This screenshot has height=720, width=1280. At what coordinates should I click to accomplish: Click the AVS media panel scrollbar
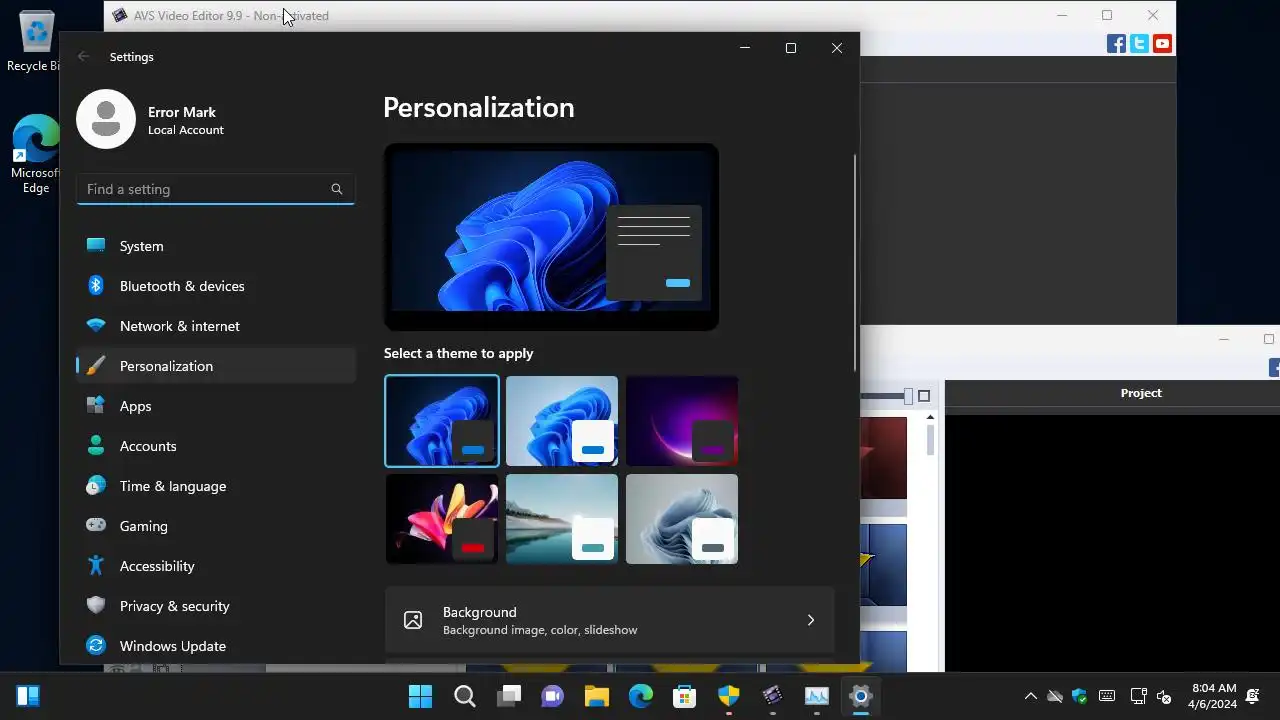coord(931,440)
